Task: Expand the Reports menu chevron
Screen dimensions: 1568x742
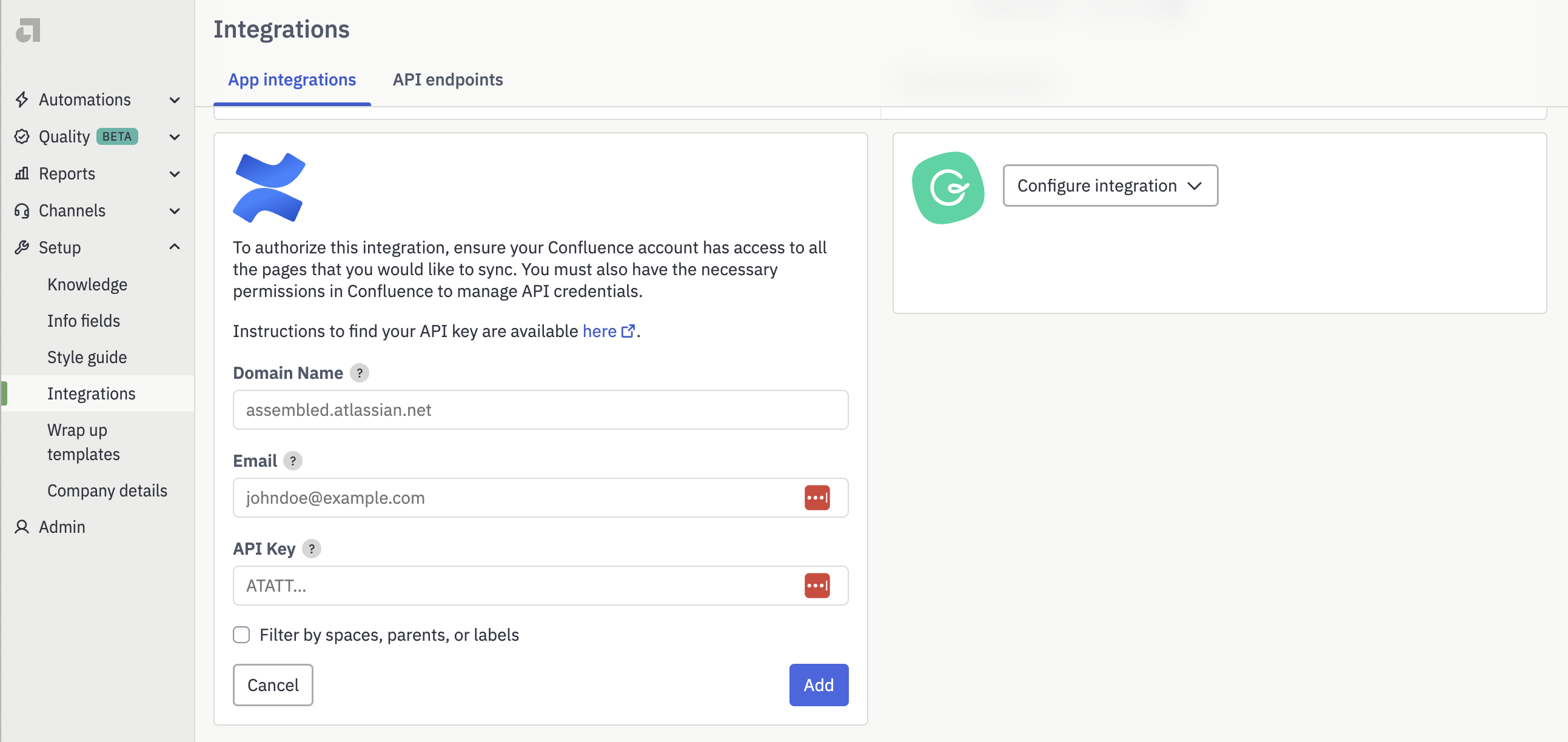Action: tap(175, 174)
